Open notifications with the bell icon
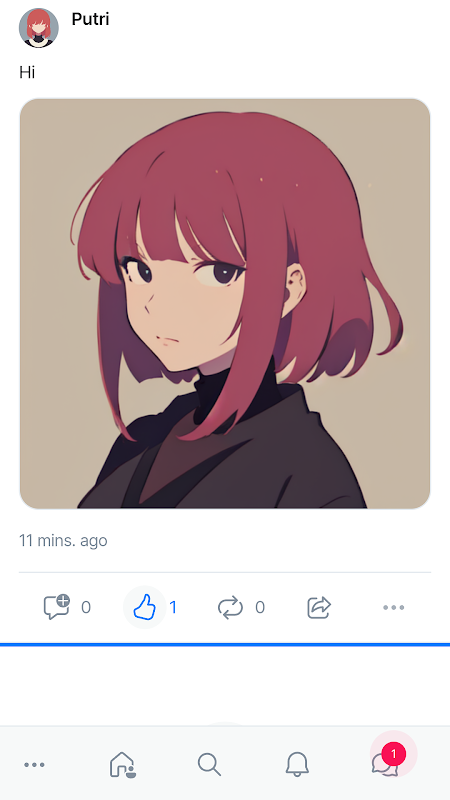Viewport: 450px width, 800px height. (297, 764)
